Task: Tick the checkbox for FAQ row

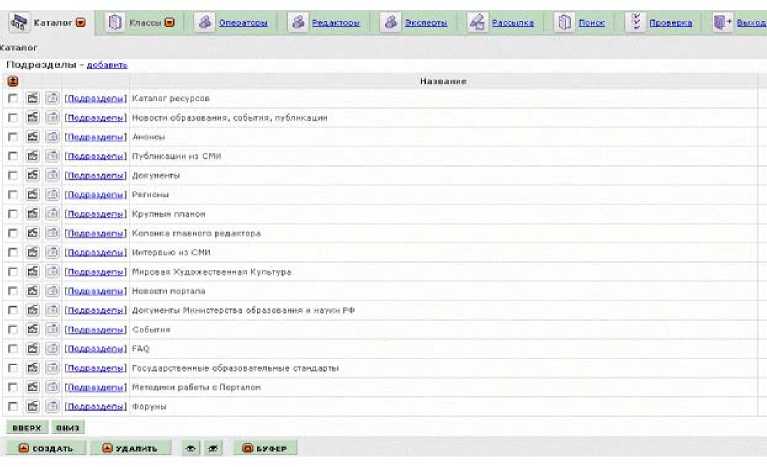Action: pyautogui.click(x=13, y=349)
